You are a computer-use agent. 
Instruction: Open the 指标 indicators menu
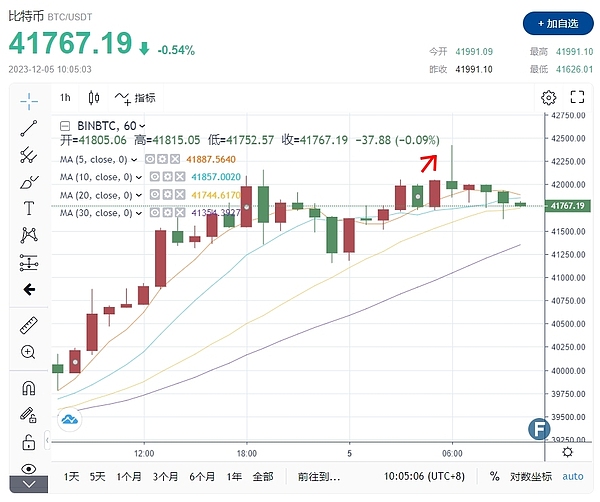point(135,98)
